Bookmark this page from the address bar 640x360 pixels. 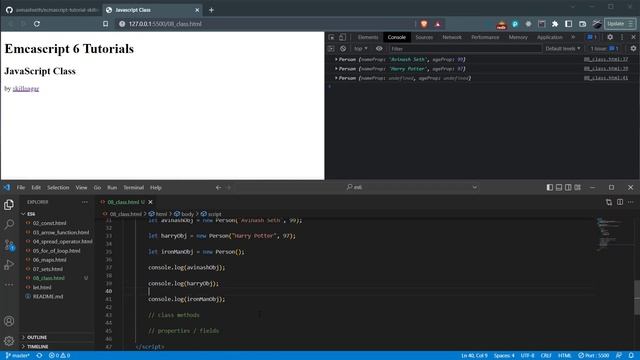coord(105,24)
